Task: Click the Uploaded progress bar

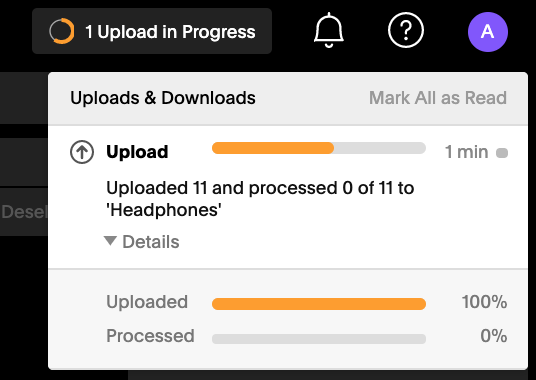Action: pos(319,304)
